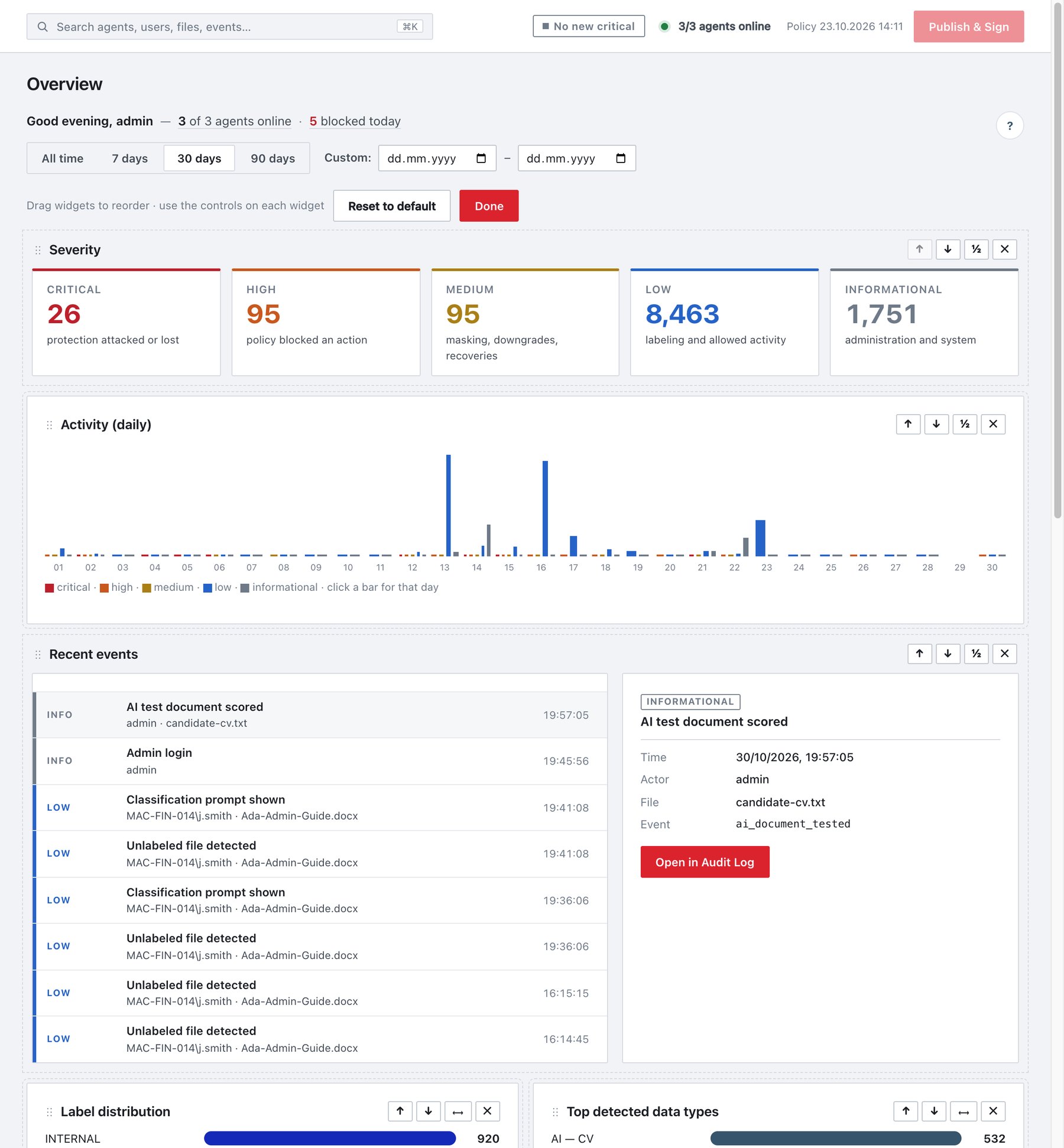Image resolution: width=1064 pixels, height=1148 pixels.
Task: Move Activity (daily) widget up
Action: click(x=908, y=424)
